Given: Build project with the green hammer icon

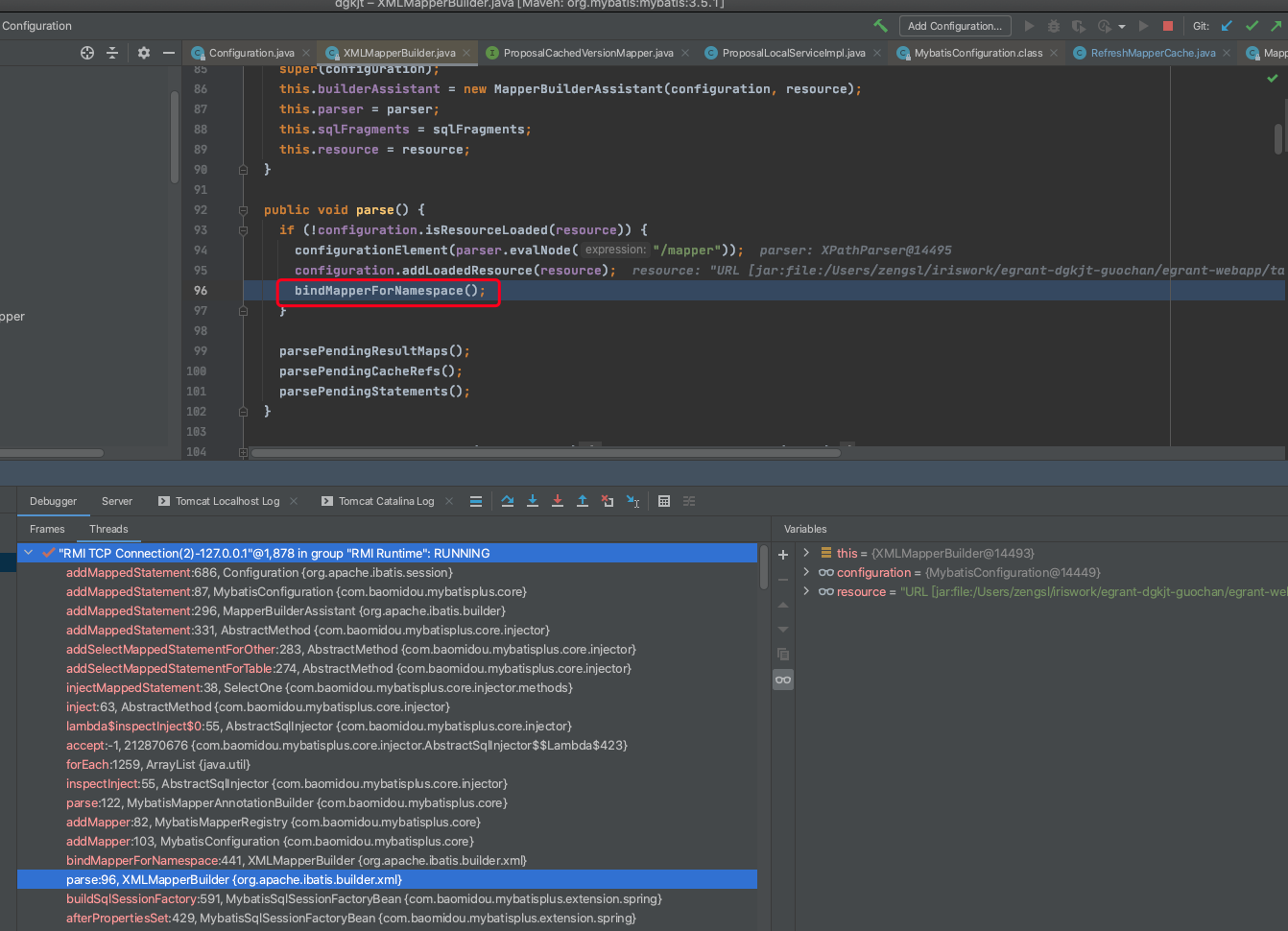Looking at the screenshot, I should click(880, 26).
